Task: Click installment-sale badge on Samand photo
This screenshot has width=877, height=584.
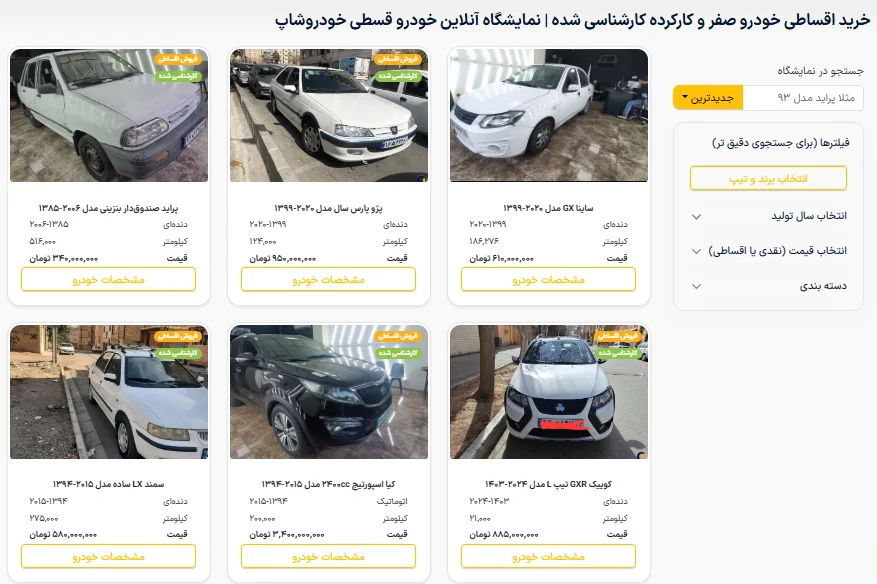Action: [x=178, y=336]
